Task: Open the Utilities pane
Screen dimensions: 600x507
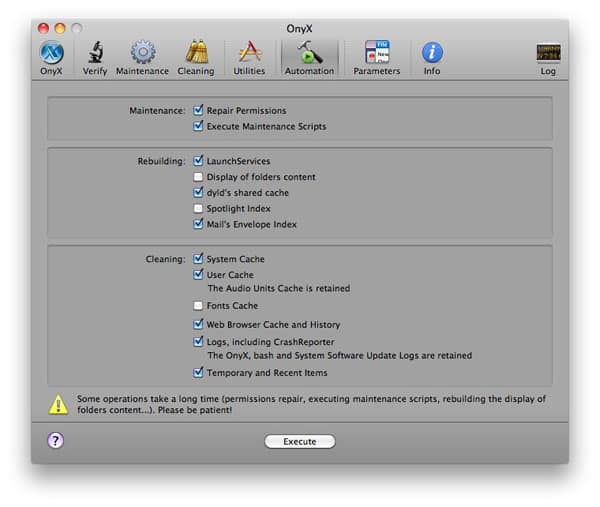Action: click(x=249, y=58)
